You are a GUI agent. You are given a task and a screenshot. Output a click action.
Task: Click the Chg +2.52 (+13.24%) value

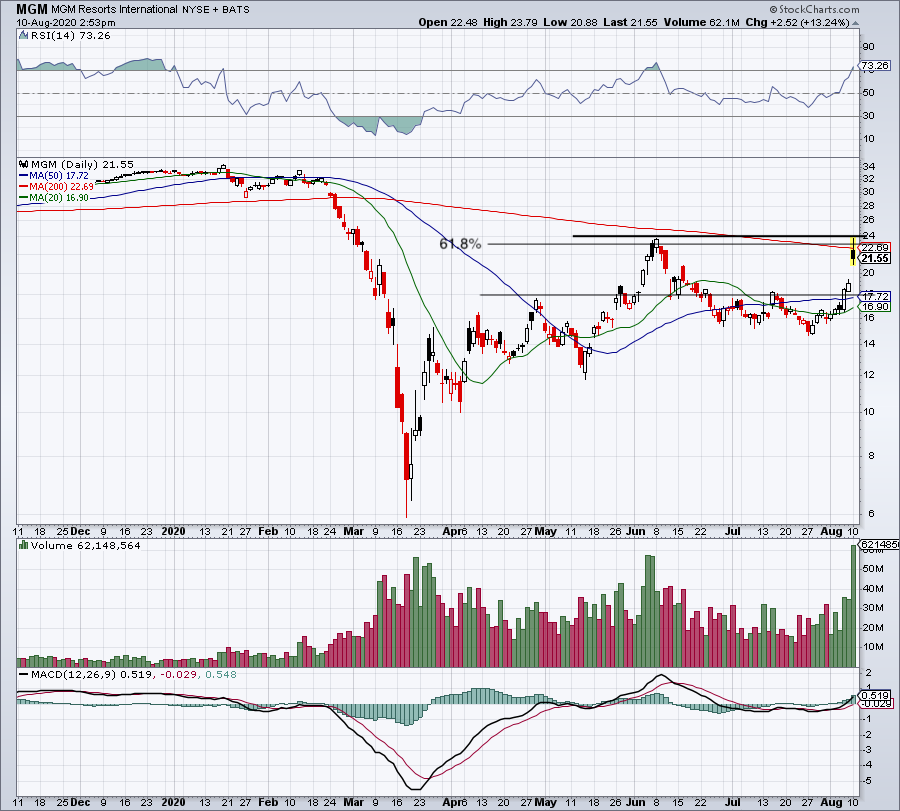pyautogui.click(x=797, y=22)
